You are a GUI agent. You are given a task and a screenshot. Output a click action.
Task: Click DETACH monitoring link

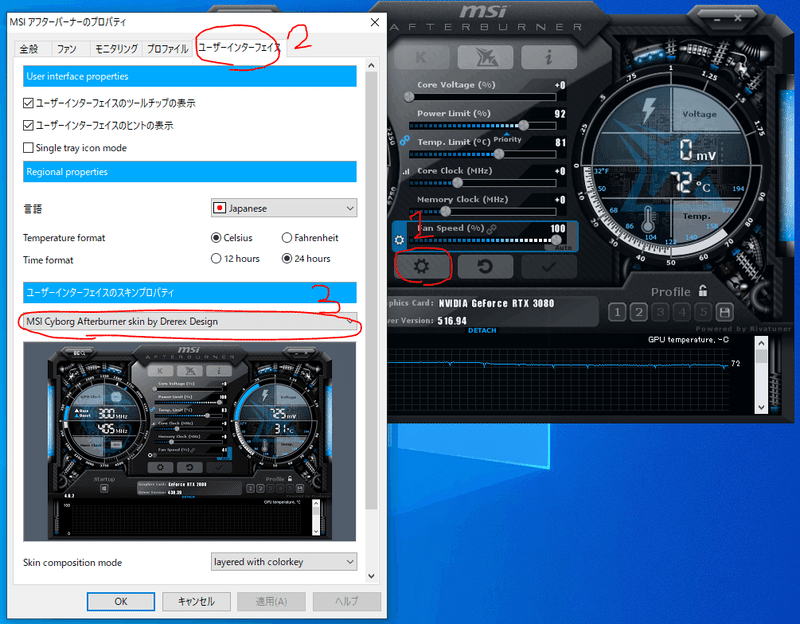click(x=482, y=330)
